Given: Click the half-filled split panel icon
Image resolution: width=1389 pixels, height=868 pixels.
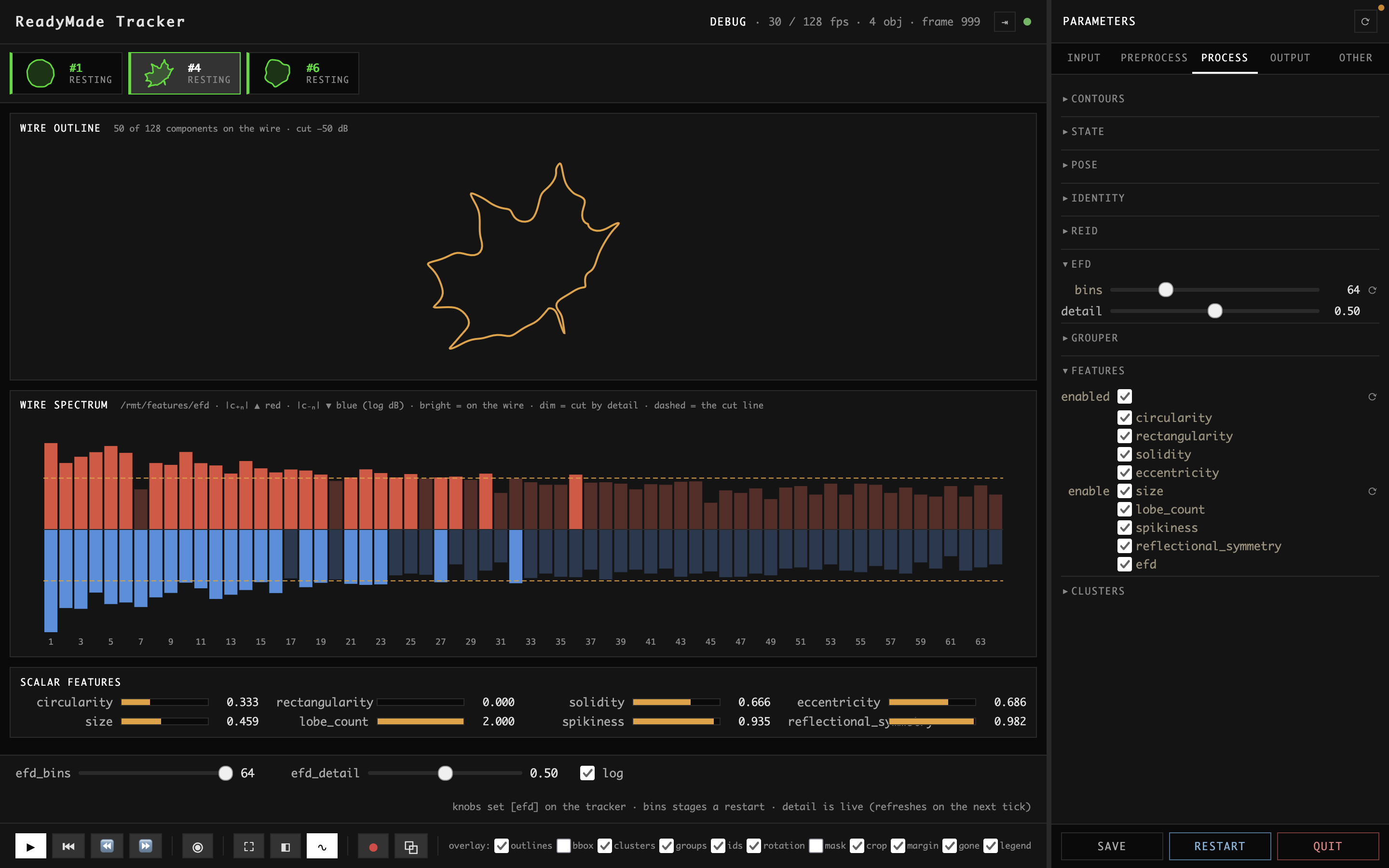Looking at the screenshot, I should pos(285,846).
